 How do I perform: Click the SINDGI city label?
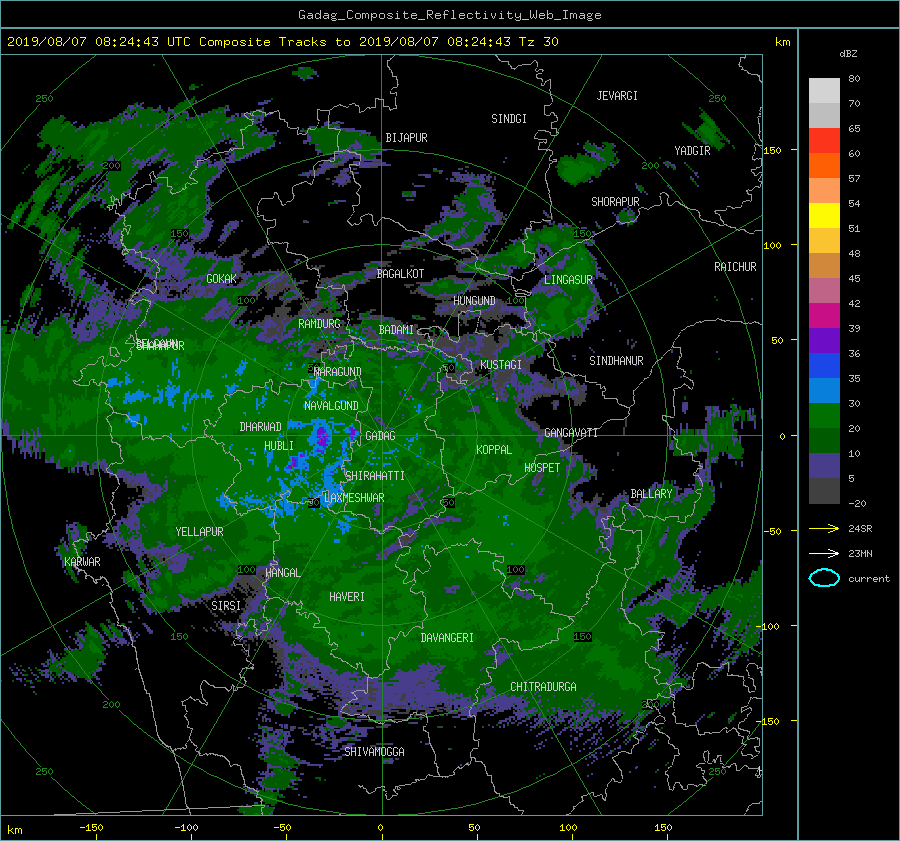[509, 119]
